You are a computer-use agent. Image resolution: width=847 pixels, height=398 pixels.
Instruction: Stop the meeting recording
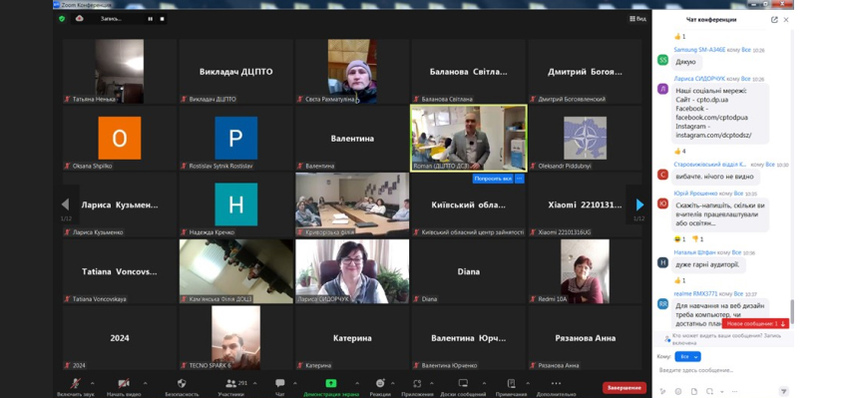162,18
